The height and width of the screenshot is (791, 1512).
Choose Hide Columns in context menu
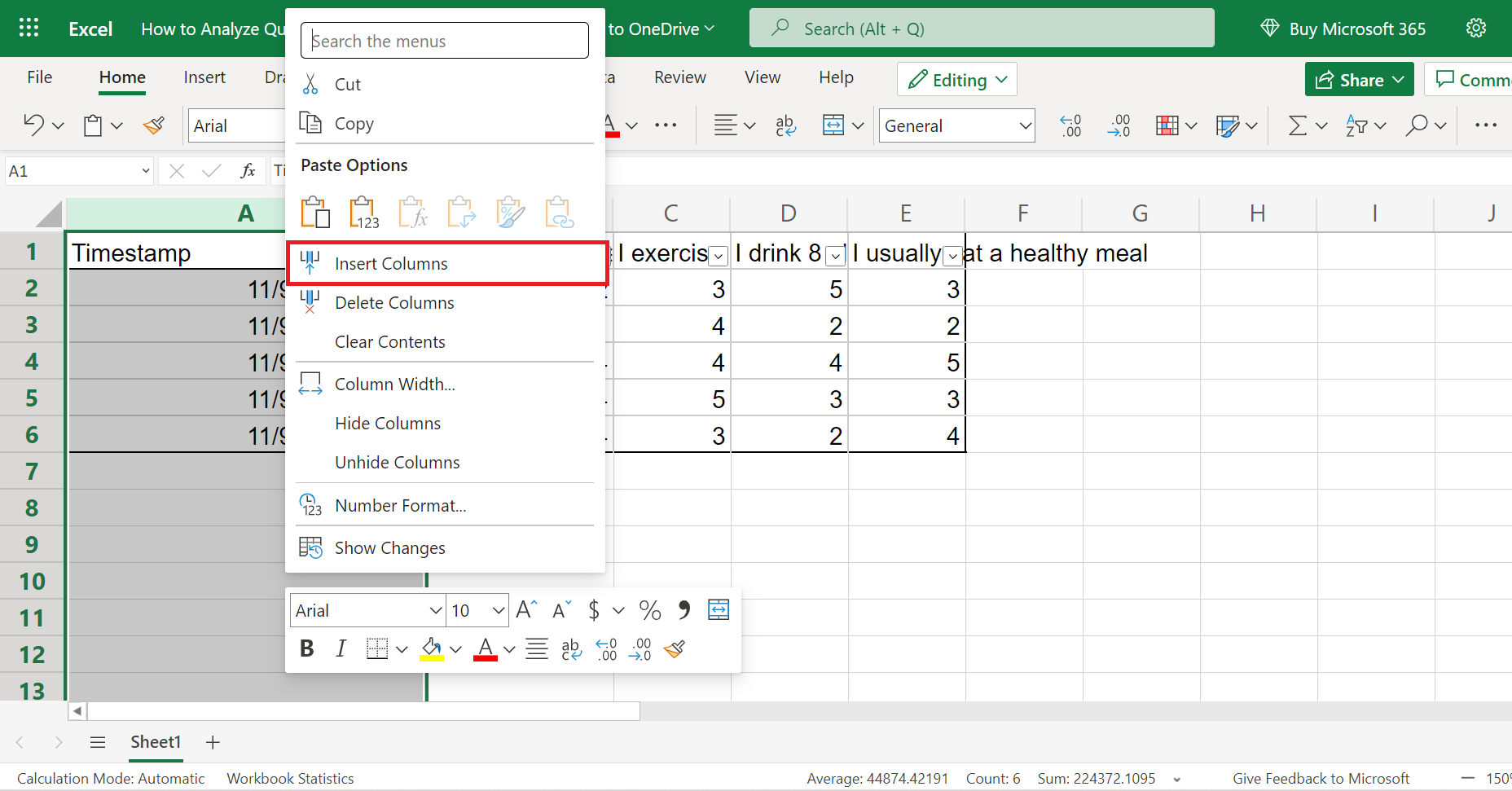[388, 424]
